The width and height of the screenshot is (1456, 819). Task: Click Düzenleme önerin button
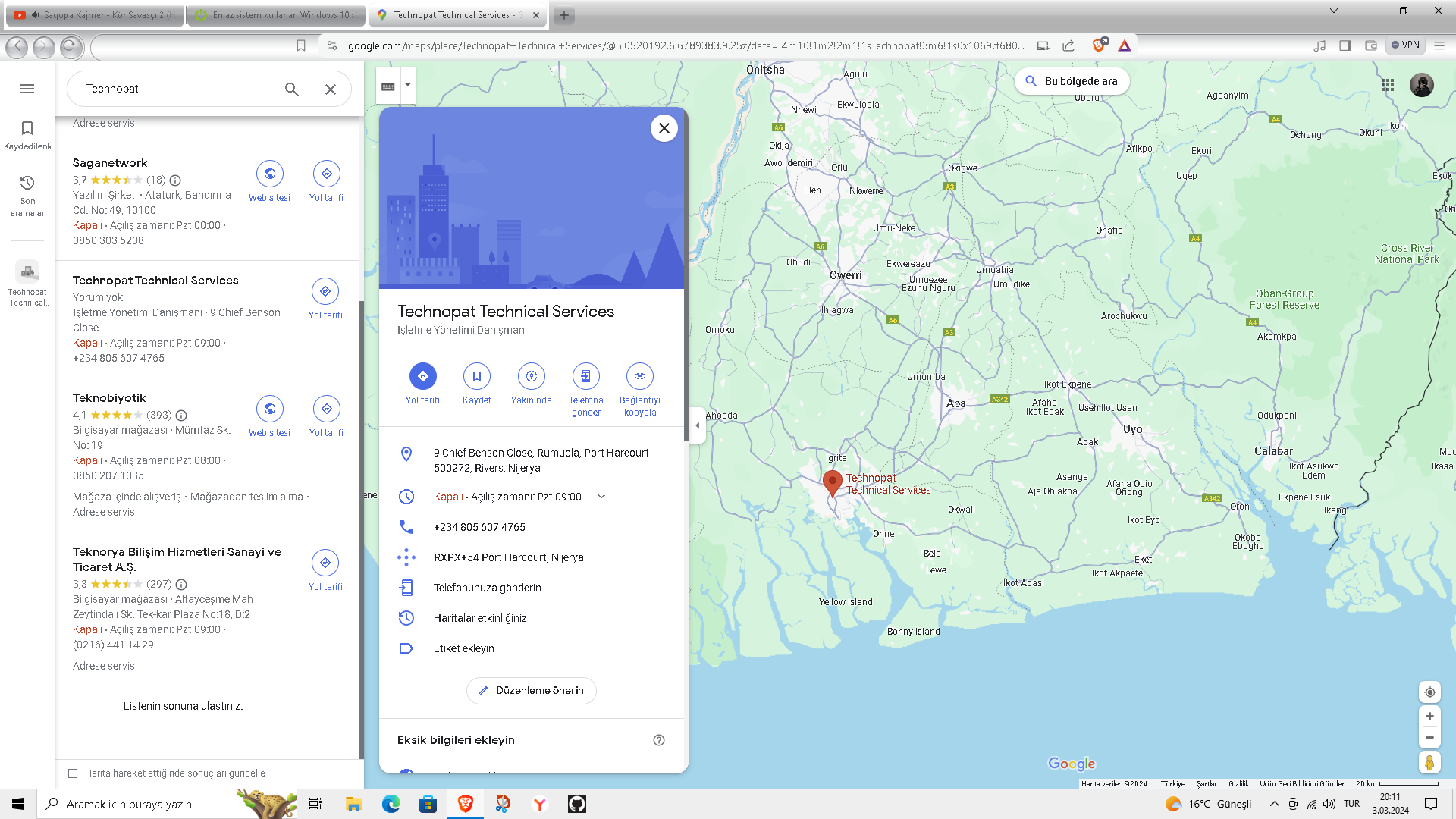coord(531,691)
